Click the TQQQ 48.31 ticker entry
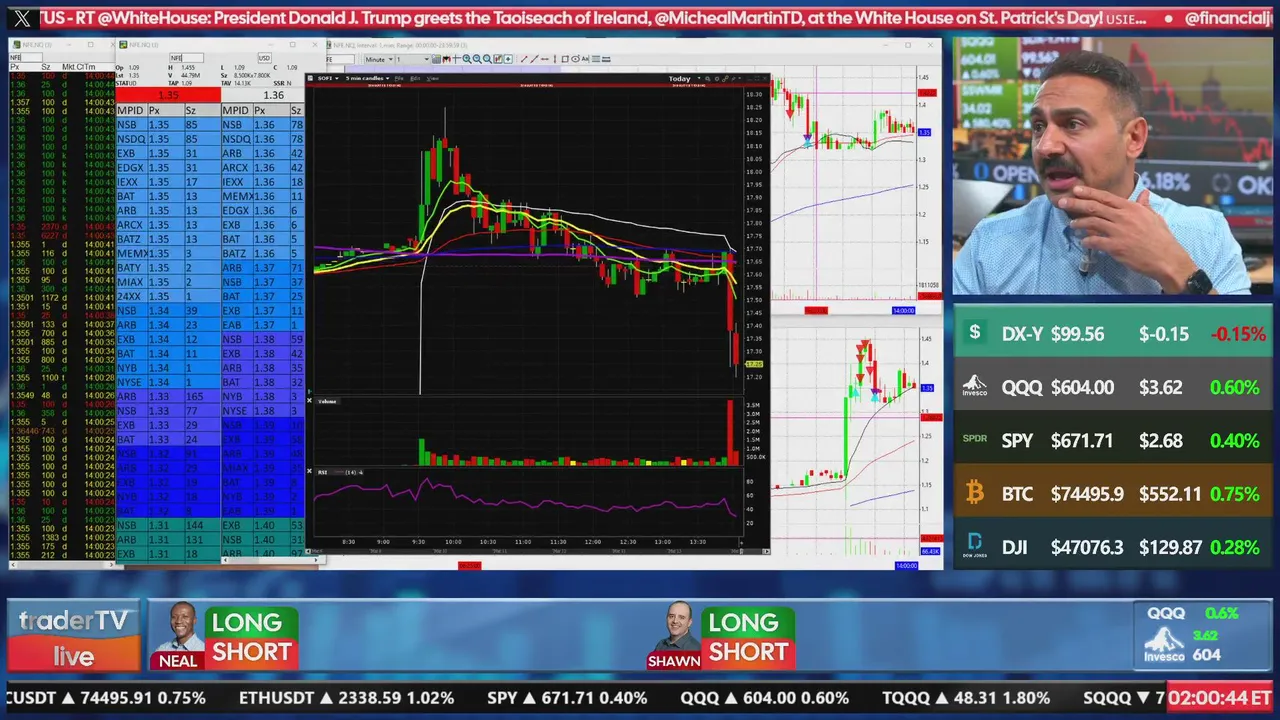Viewport: 1280px width, 720px height. coord(965,698)
